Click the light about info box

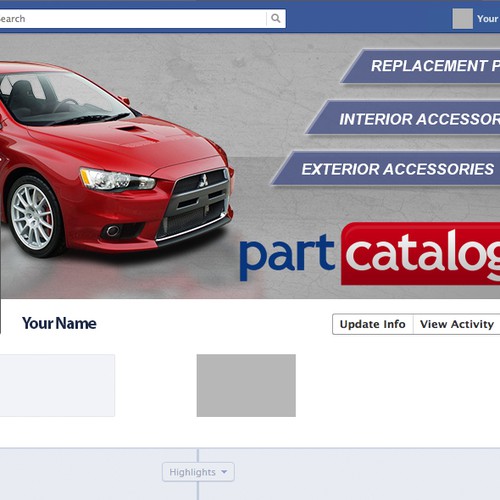pos(57,385)
